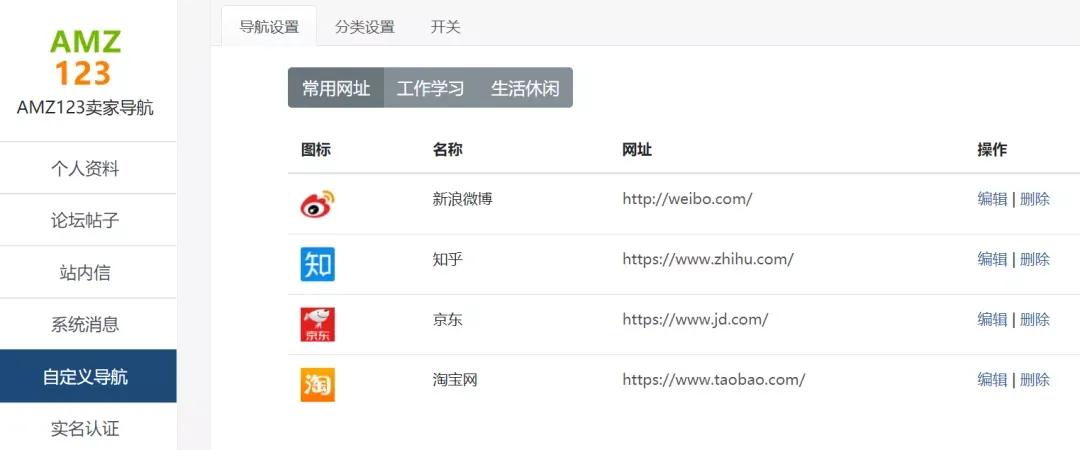
Task: Switch to the 分类设置 tab
Action: pos(364,28)
